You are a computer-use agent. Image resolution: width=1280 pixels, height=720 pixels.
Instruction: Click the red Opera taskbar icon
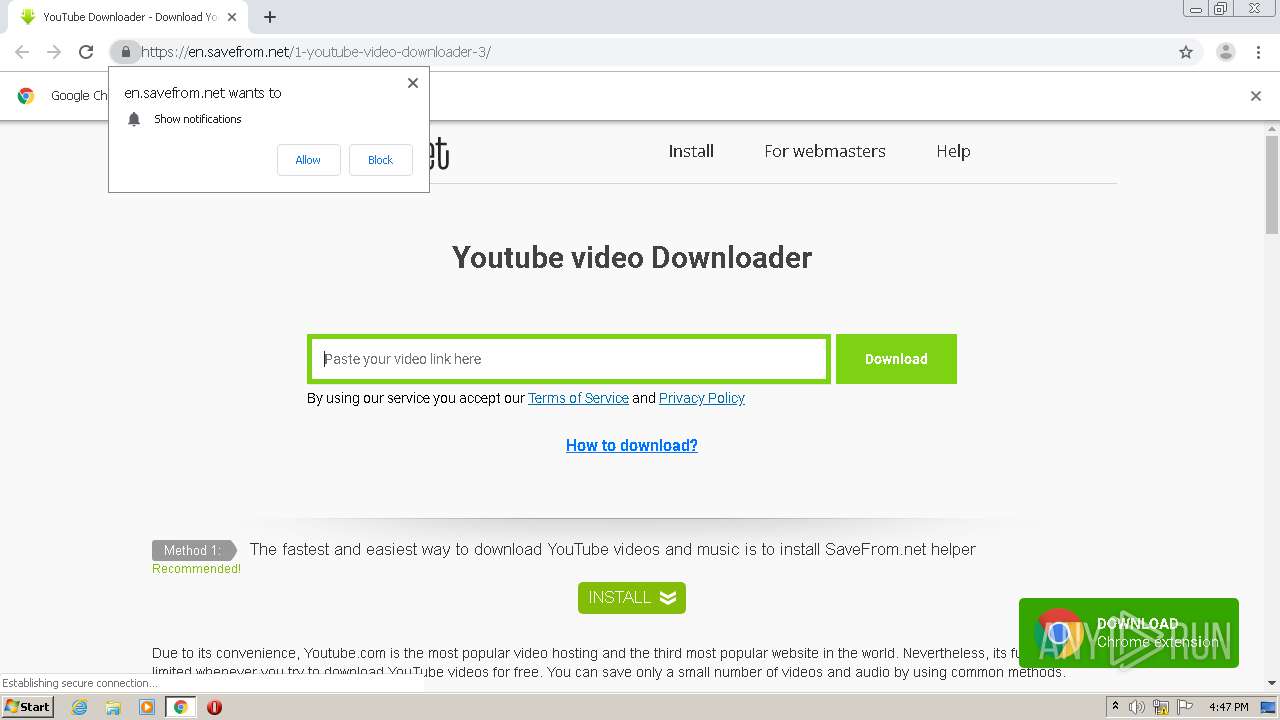[214, 707]
